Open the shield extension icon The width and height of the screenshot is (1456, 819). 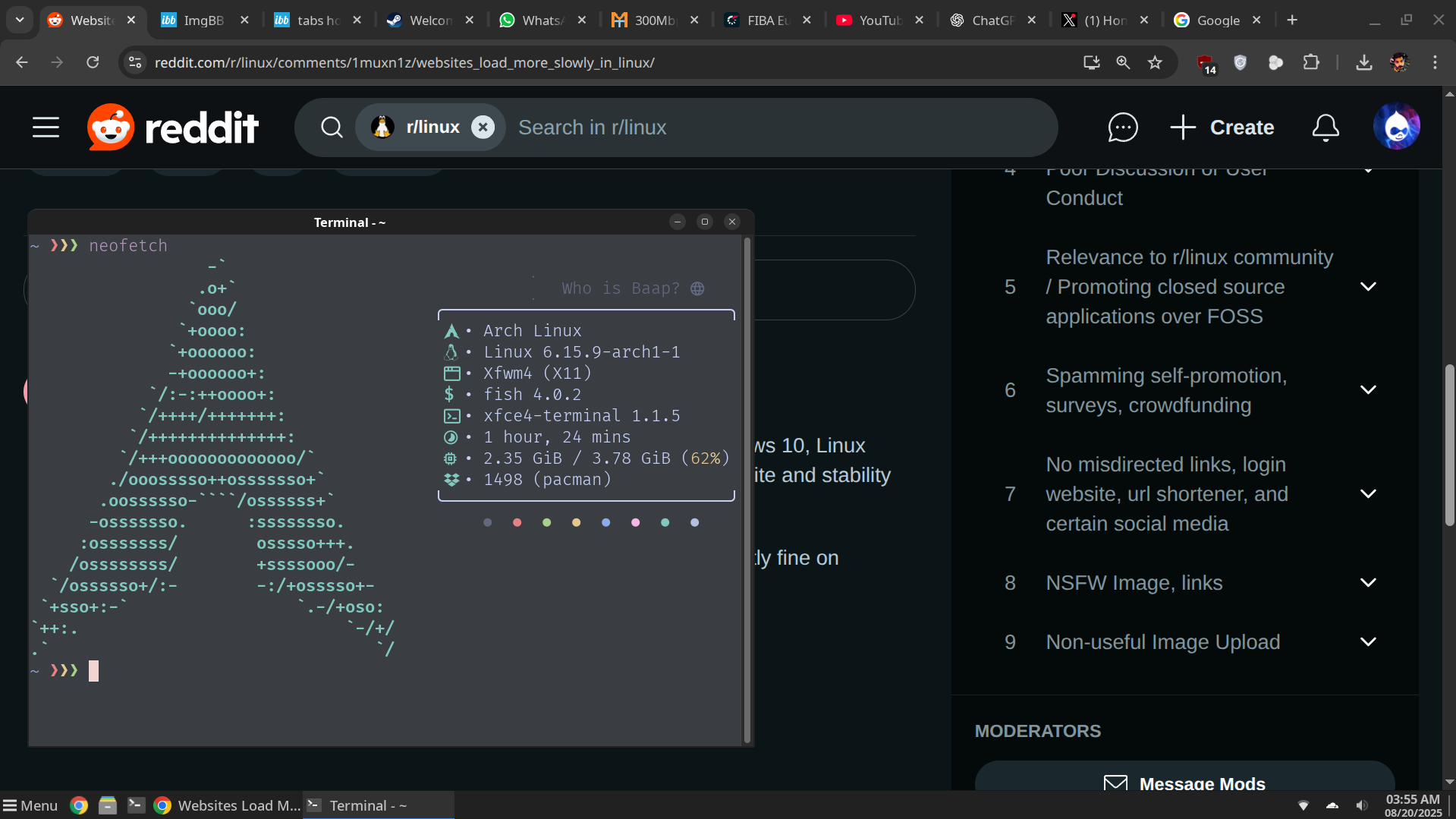1240,62
